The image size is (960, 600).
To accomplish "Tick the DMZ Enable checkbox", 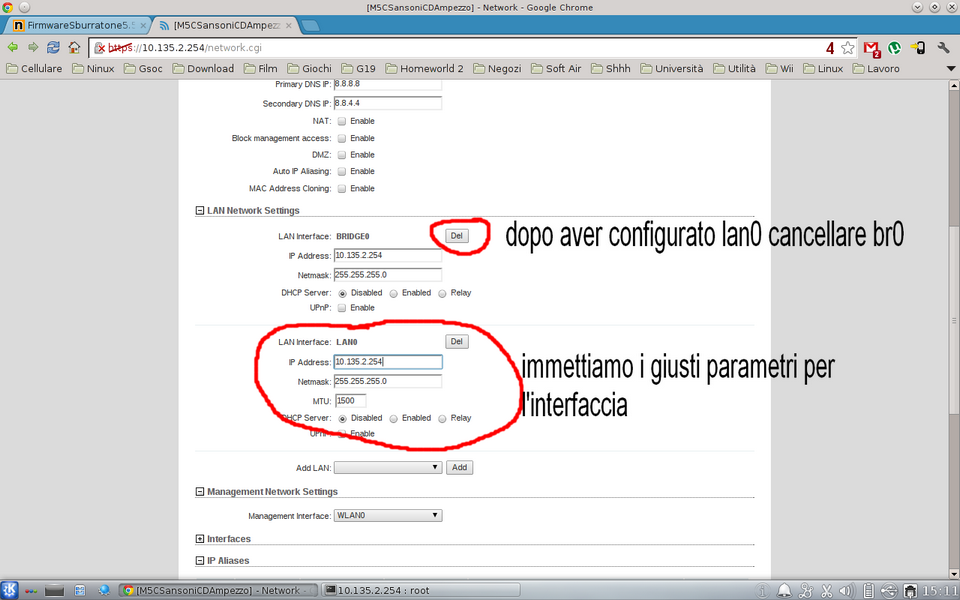I will click(342, 155).
